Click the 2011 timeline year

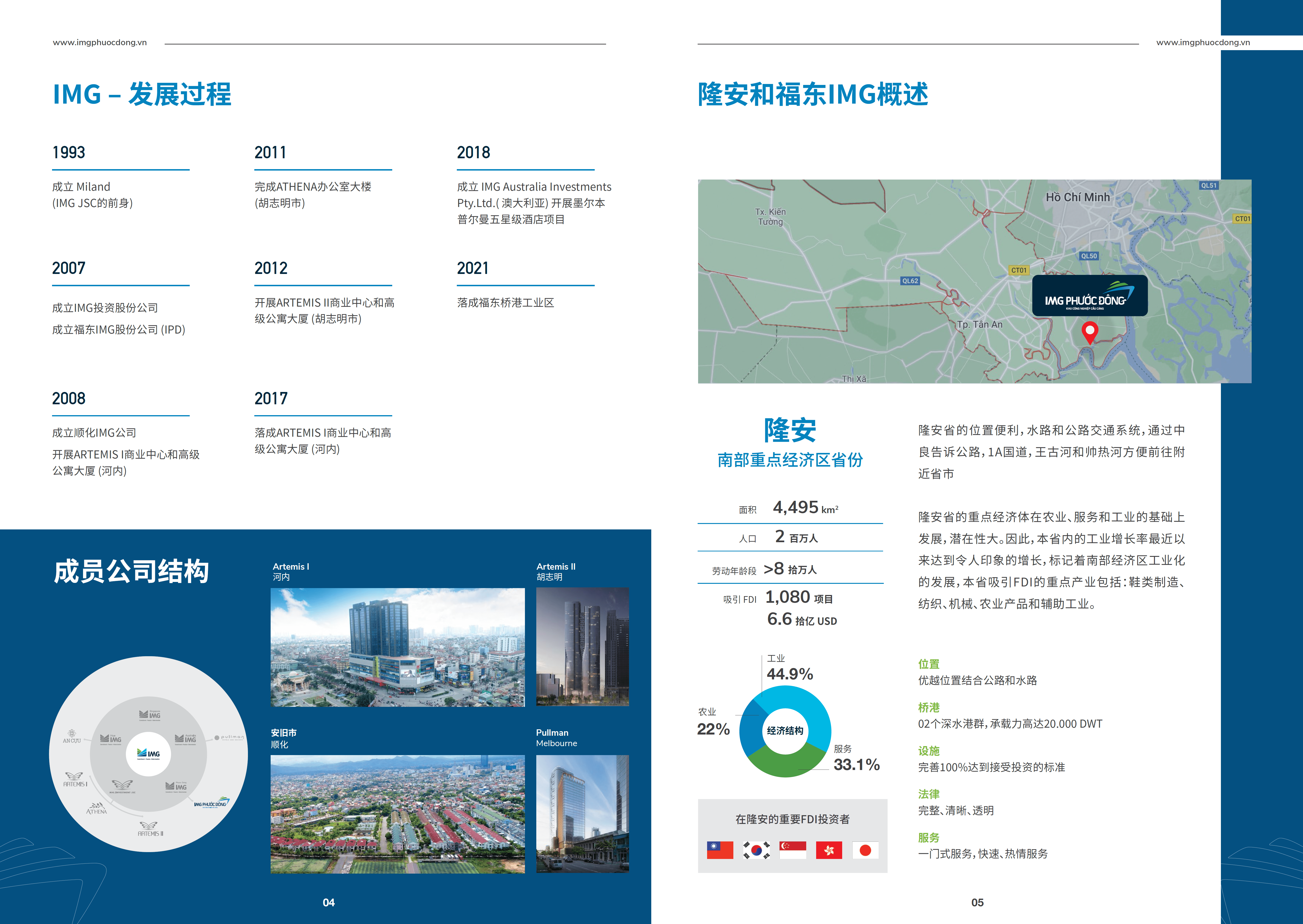point(270,153)
